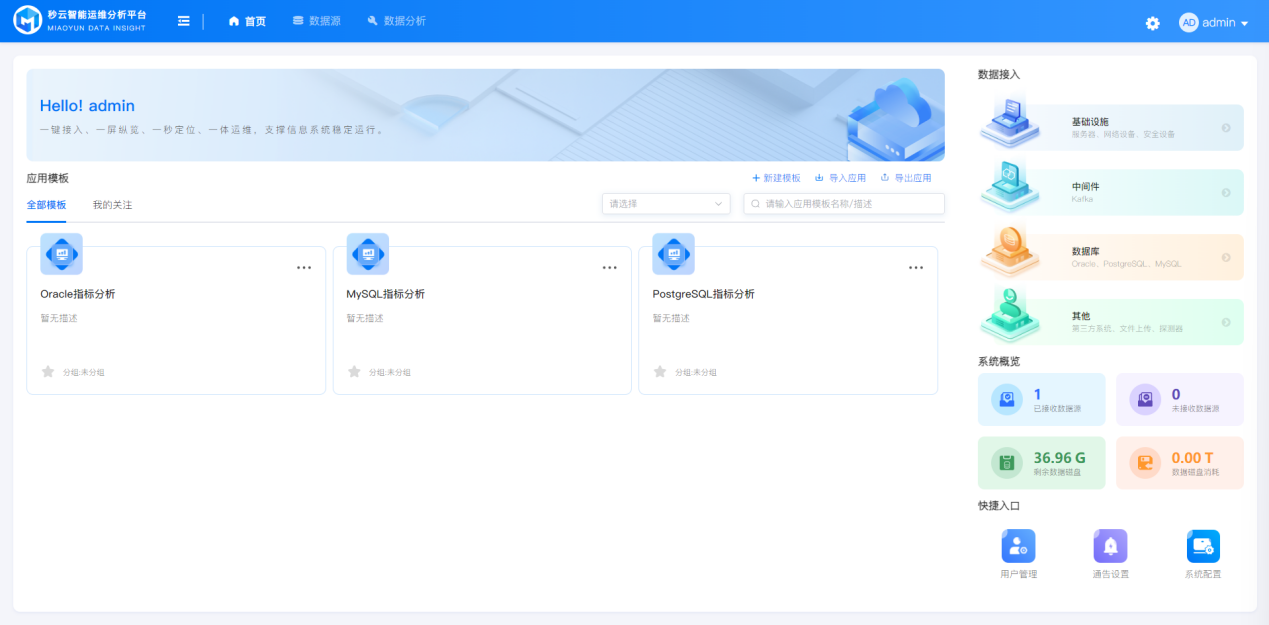
Task: Click the search magnifier icon
Action: [756, 203]
